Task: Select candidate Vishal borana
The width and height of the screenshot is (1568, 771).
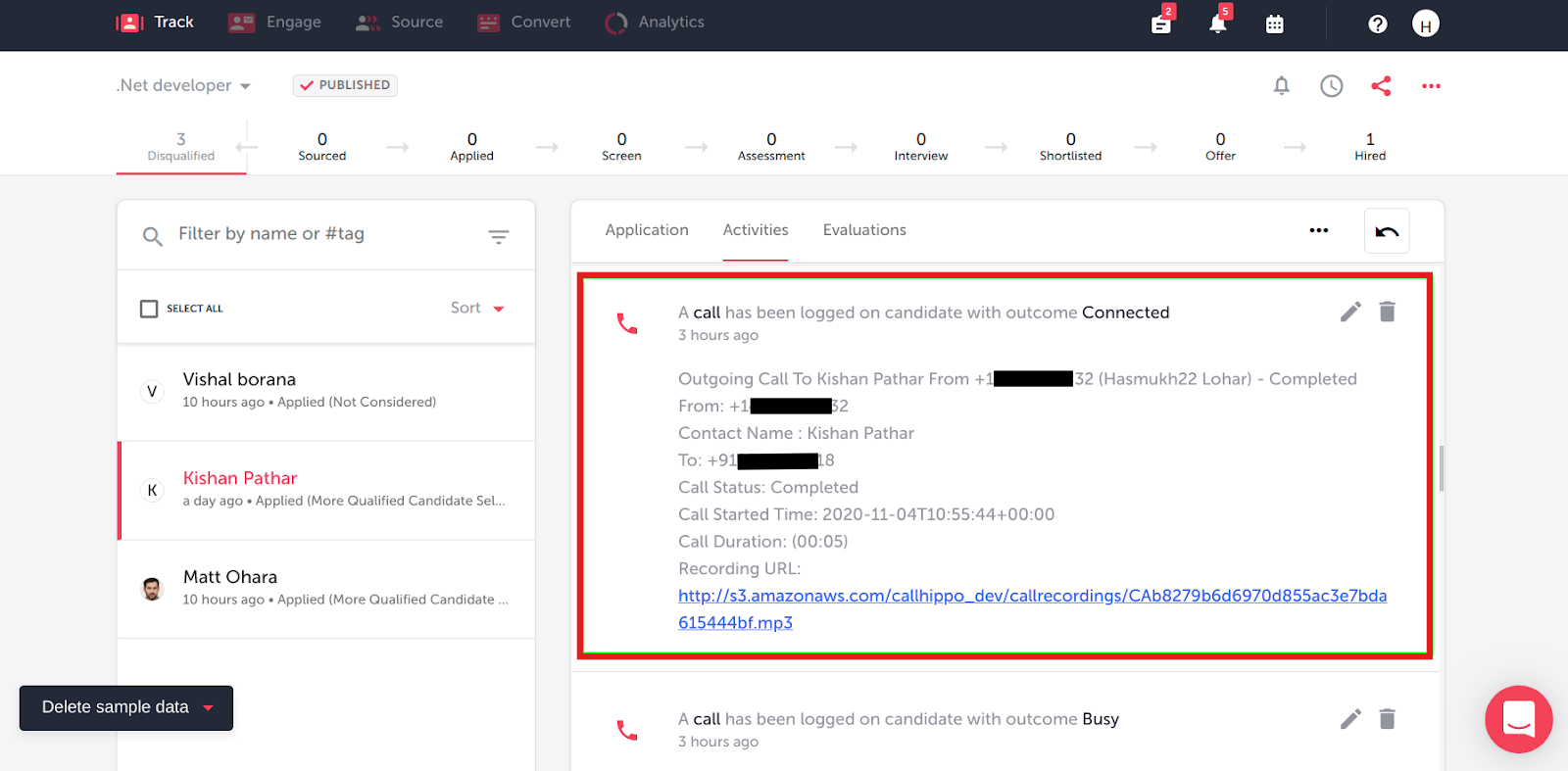Action: pyautogui.click(x=326, y=391)
